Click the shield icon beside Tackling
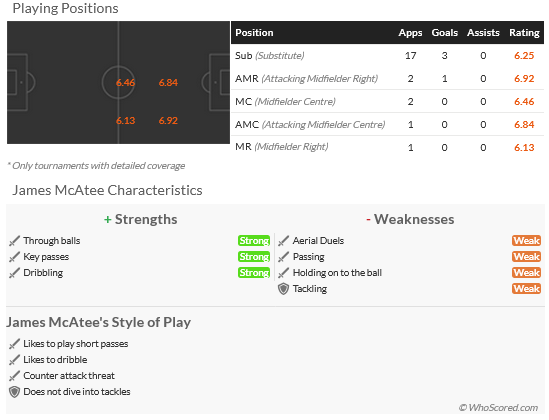Screen dimensions: 549x420 pos(284,289)
